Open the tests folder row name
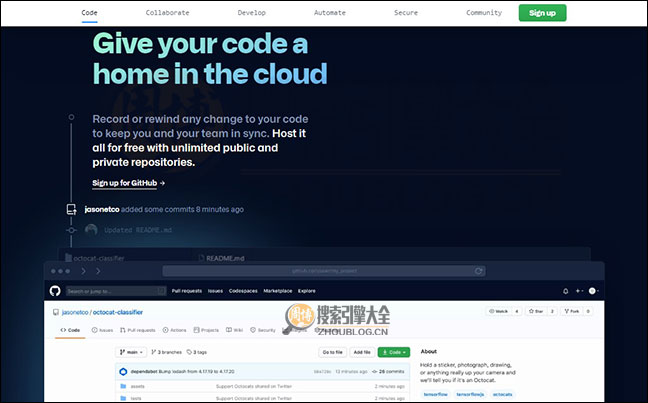 pos(136,398)
